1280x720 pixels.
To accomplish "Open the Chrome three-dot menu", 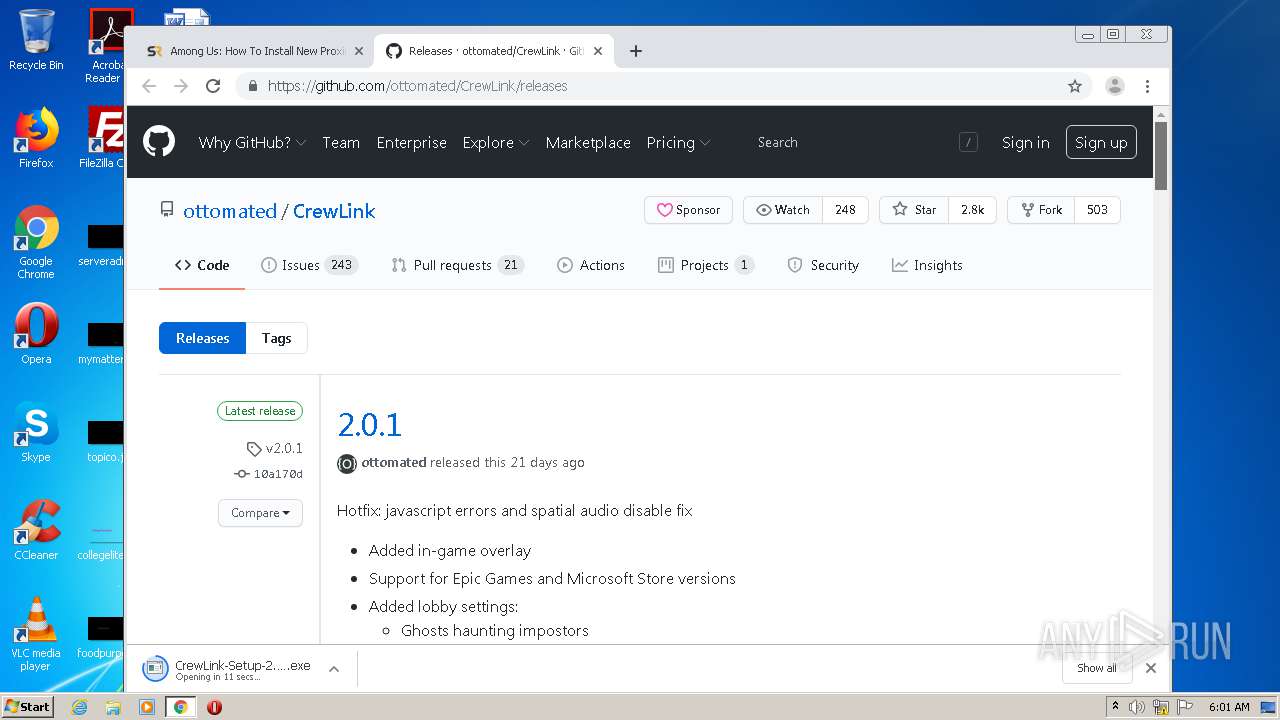I will tap(1148, 86).
